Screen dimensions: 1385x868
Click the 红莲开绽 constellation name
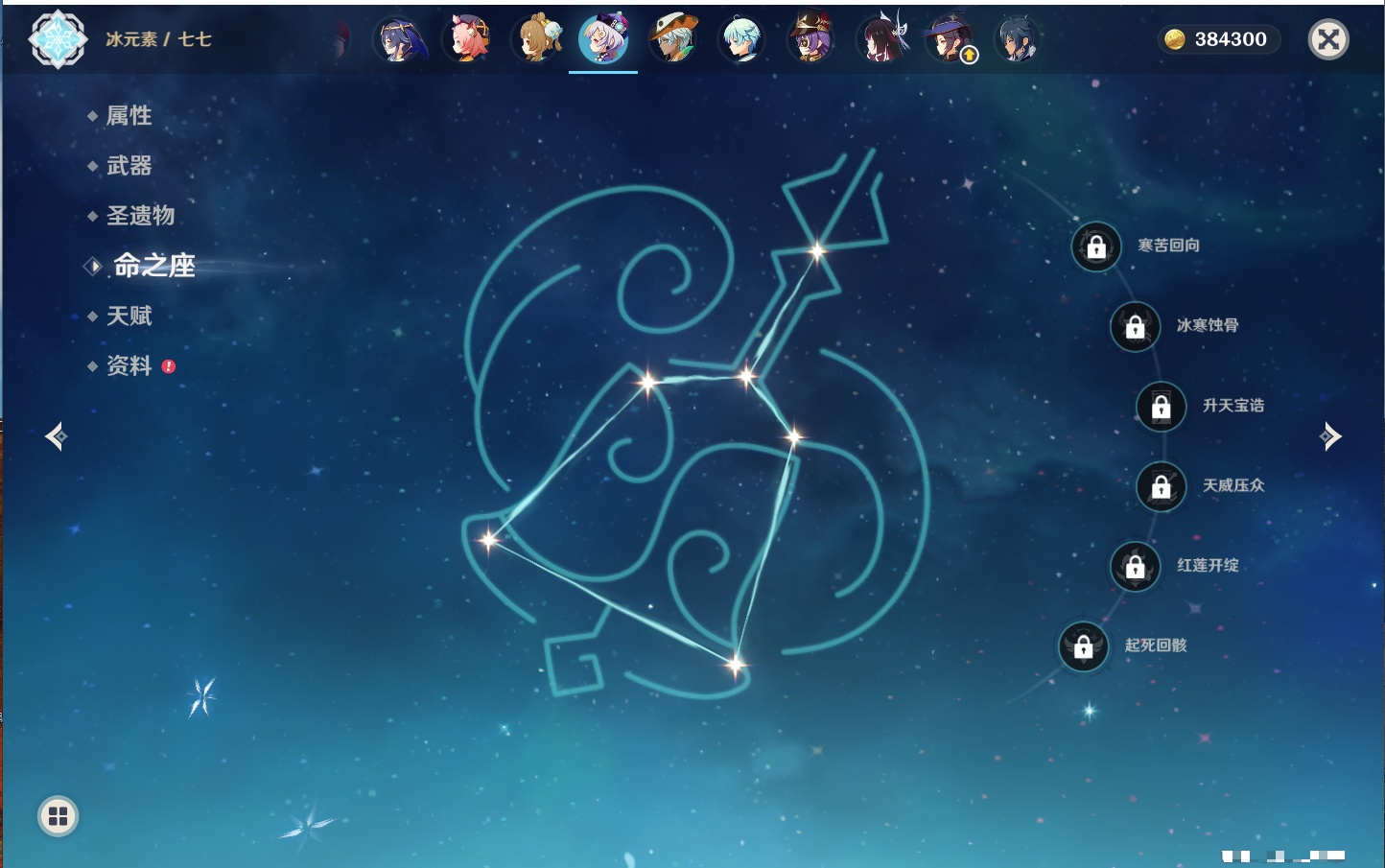1208,565
